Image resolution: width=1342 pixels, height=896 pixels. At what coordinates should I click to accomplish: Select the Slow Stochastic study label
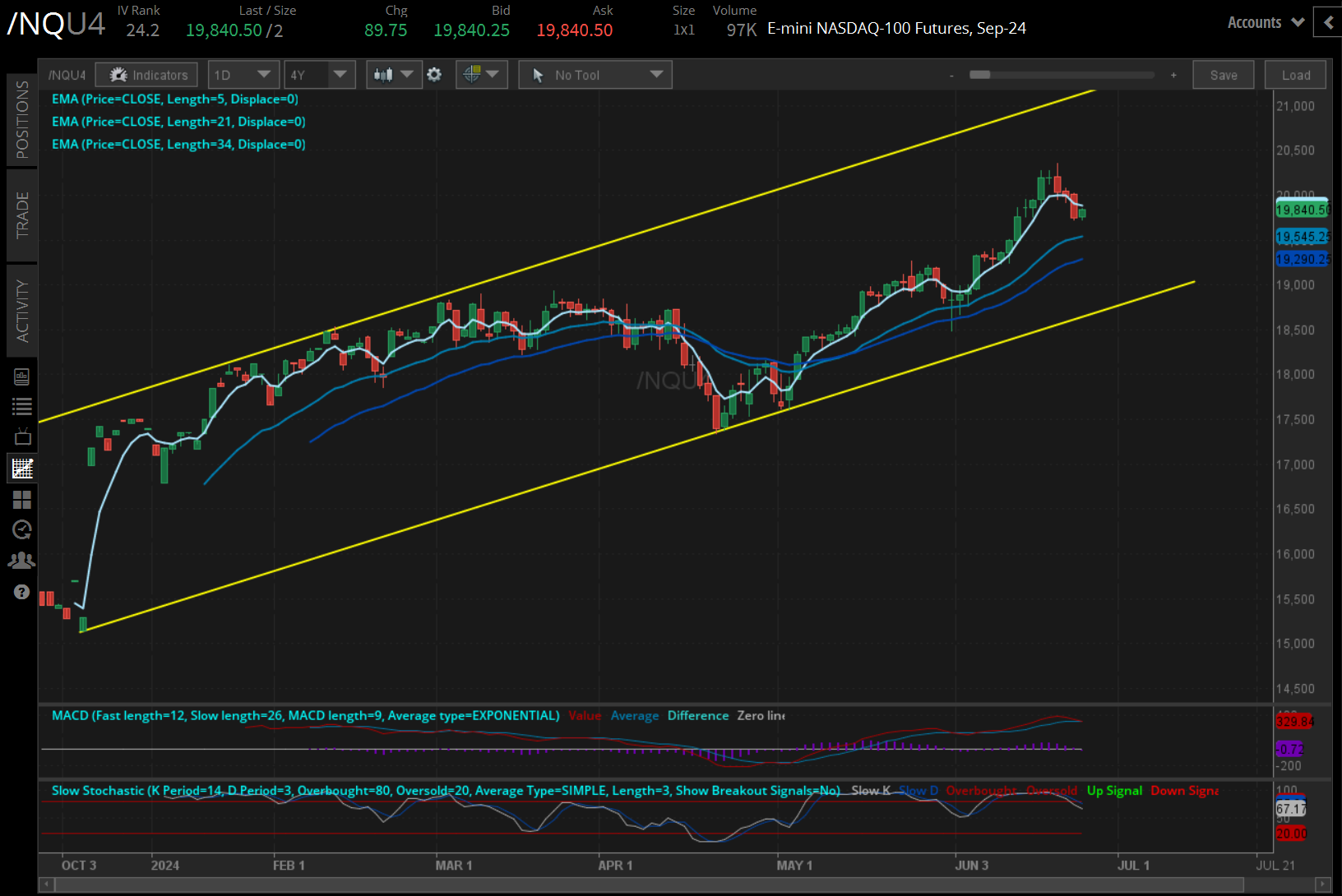[446, 790]
